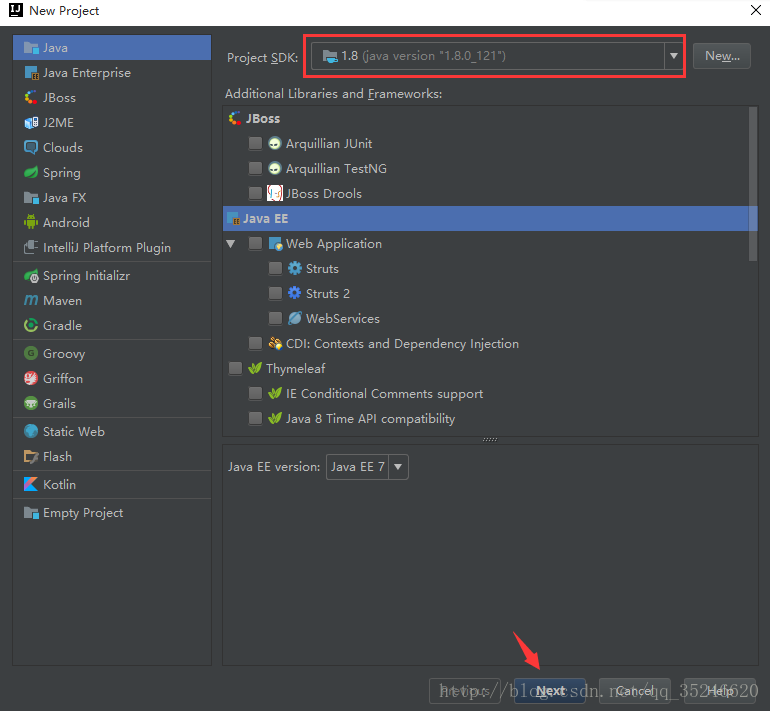The image size is (770, 711).
Task: Click the Thymeleaf leaf icon
Action: pos(255,368)
